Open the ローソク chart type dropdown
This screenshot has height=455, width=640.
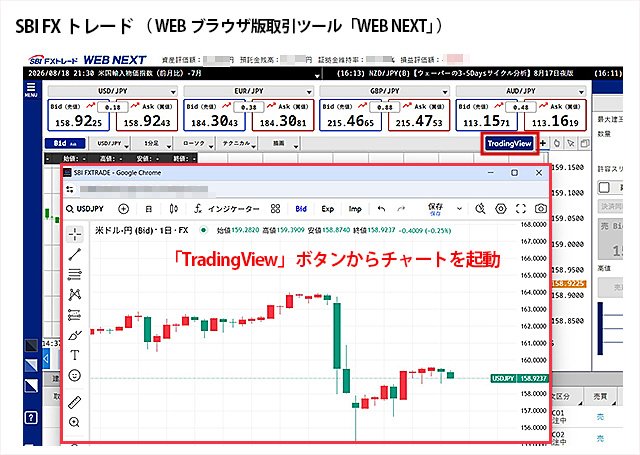coord(194,144)
